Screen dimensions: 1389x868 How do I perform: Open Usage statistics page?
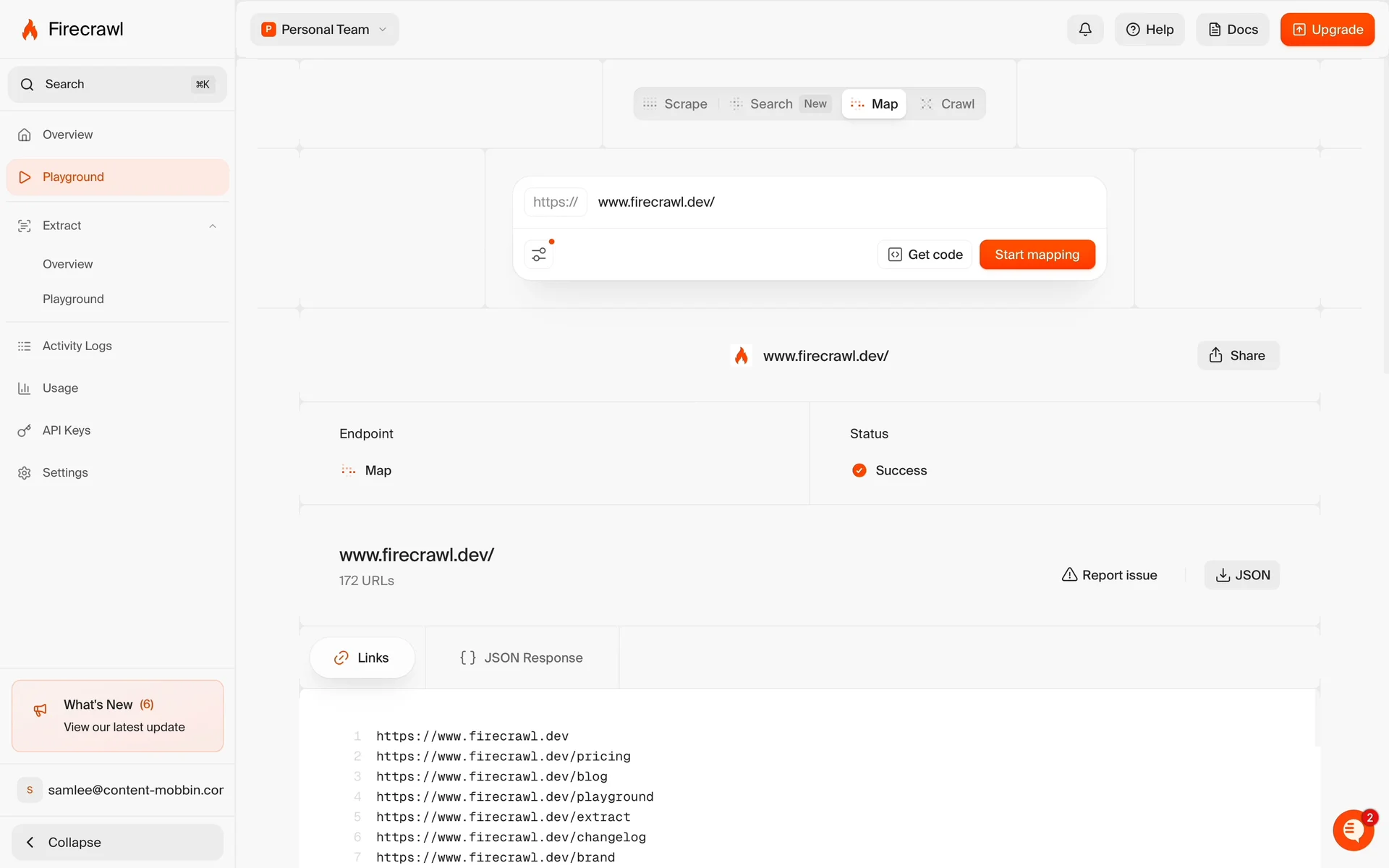60,388
